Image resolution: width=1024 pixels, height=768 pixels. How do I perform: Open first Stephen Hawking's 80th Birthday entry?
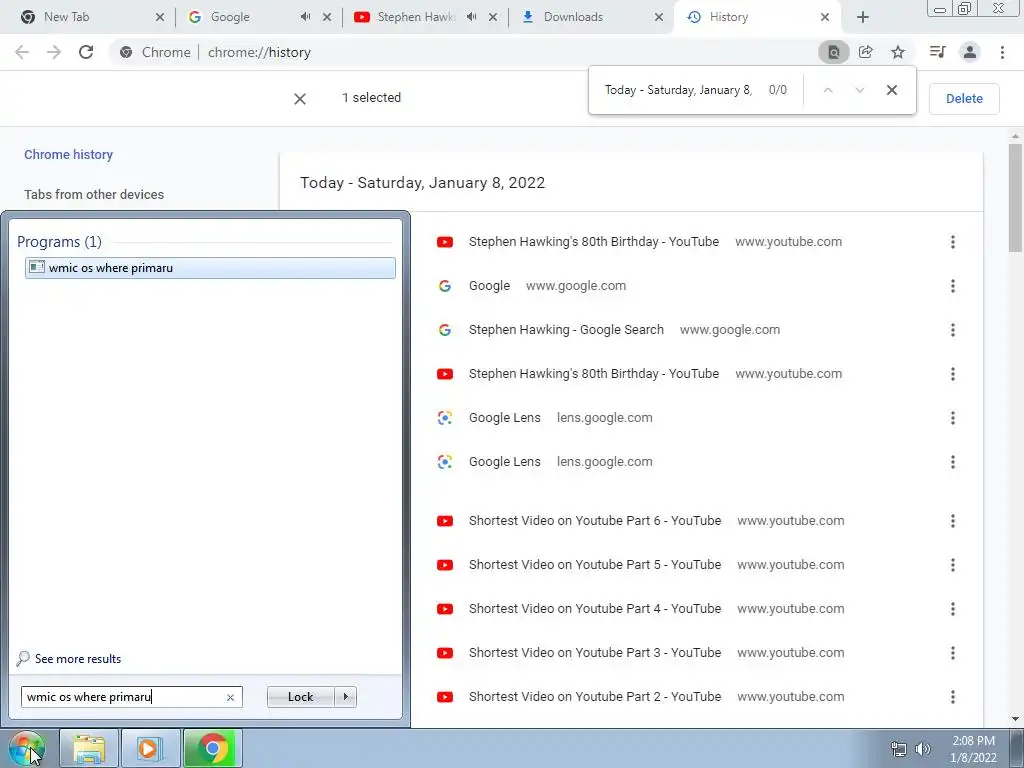[594, 242]
